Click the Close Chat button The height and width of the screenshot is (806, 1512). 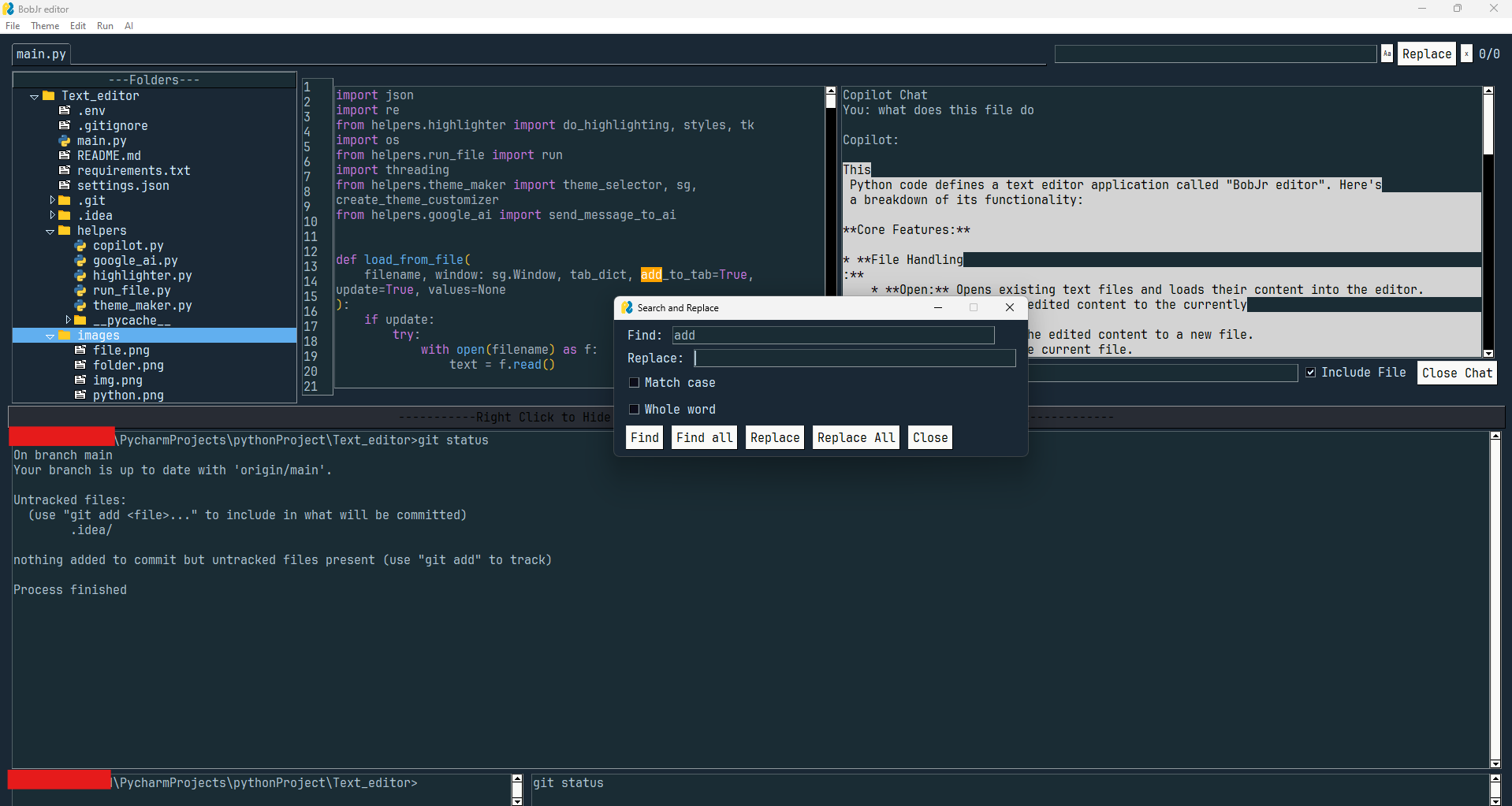(1455, 372)
